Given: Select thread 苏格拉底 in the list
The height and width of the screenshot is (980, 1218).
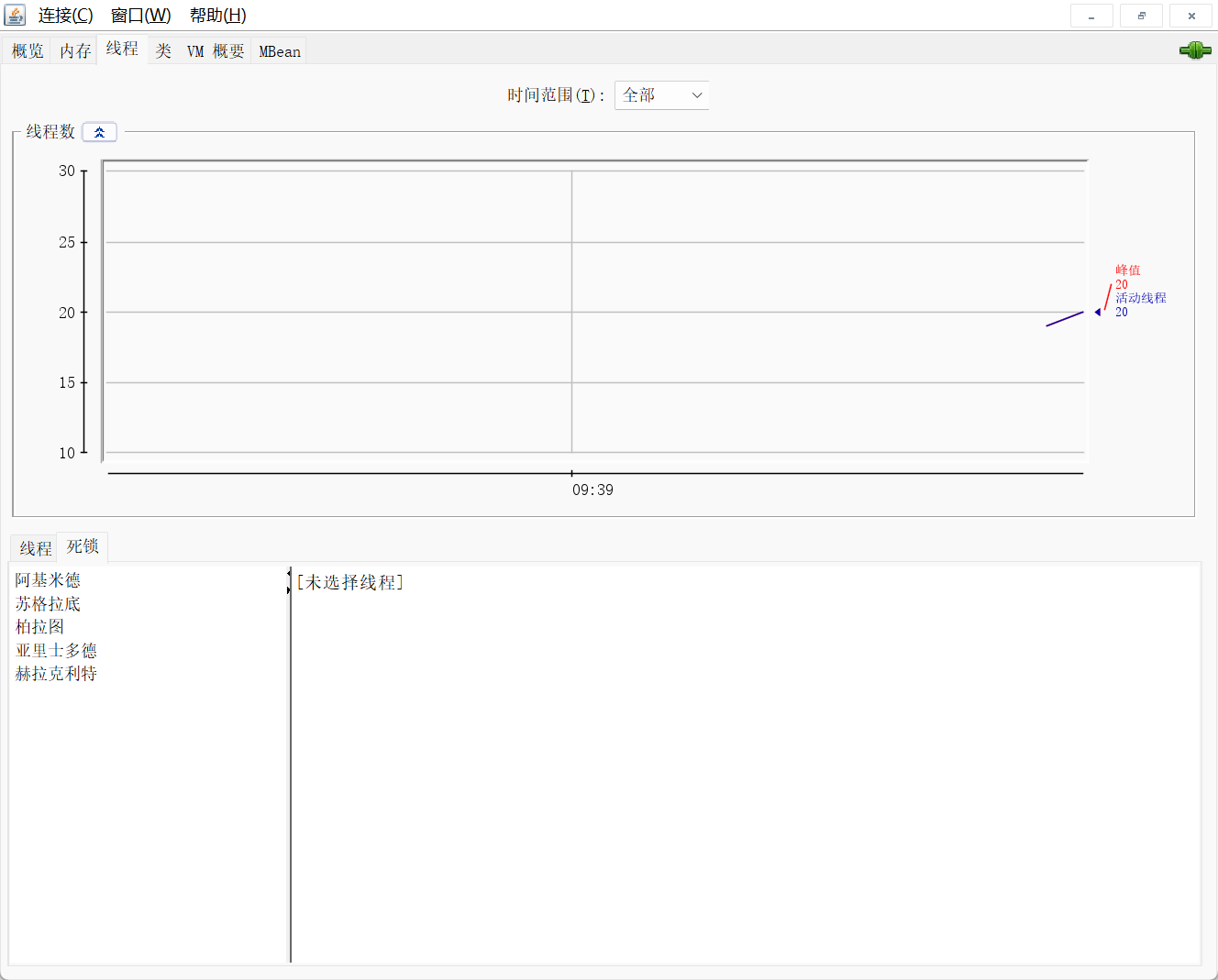Looking at the screenshot, I should pos(48,604).
